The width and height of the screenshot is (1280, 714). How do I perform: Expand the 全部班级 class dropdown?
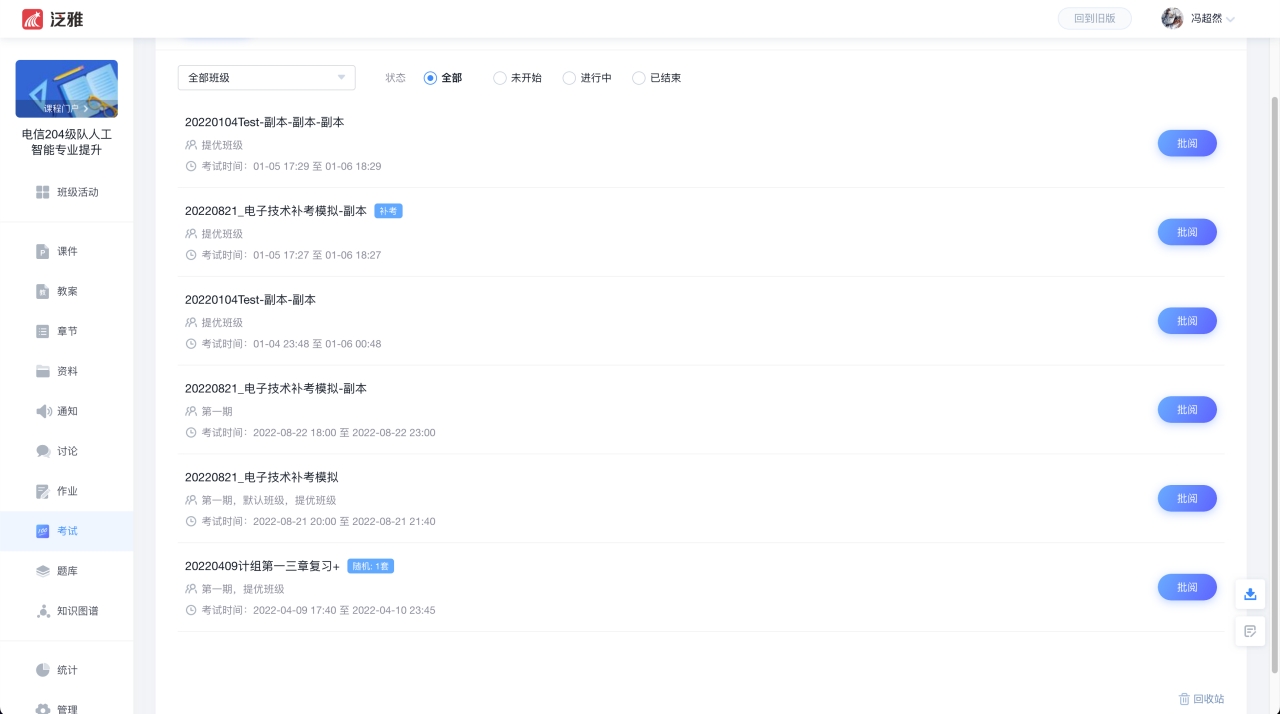point(266,78)
